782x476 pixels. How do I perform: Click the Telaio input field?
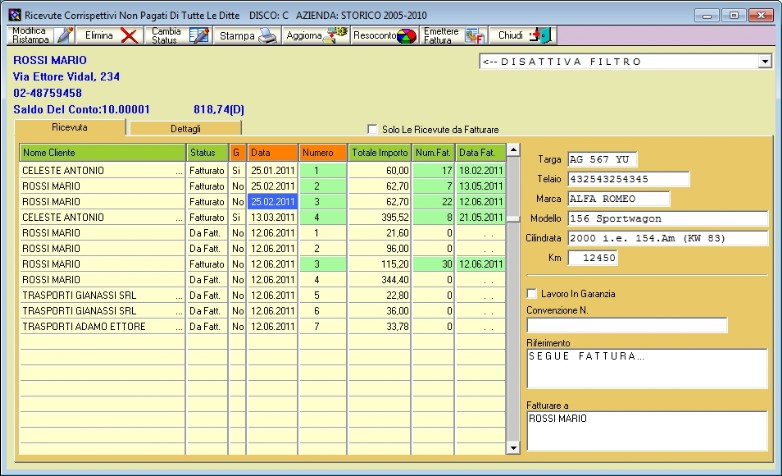(x=629, y=179)
